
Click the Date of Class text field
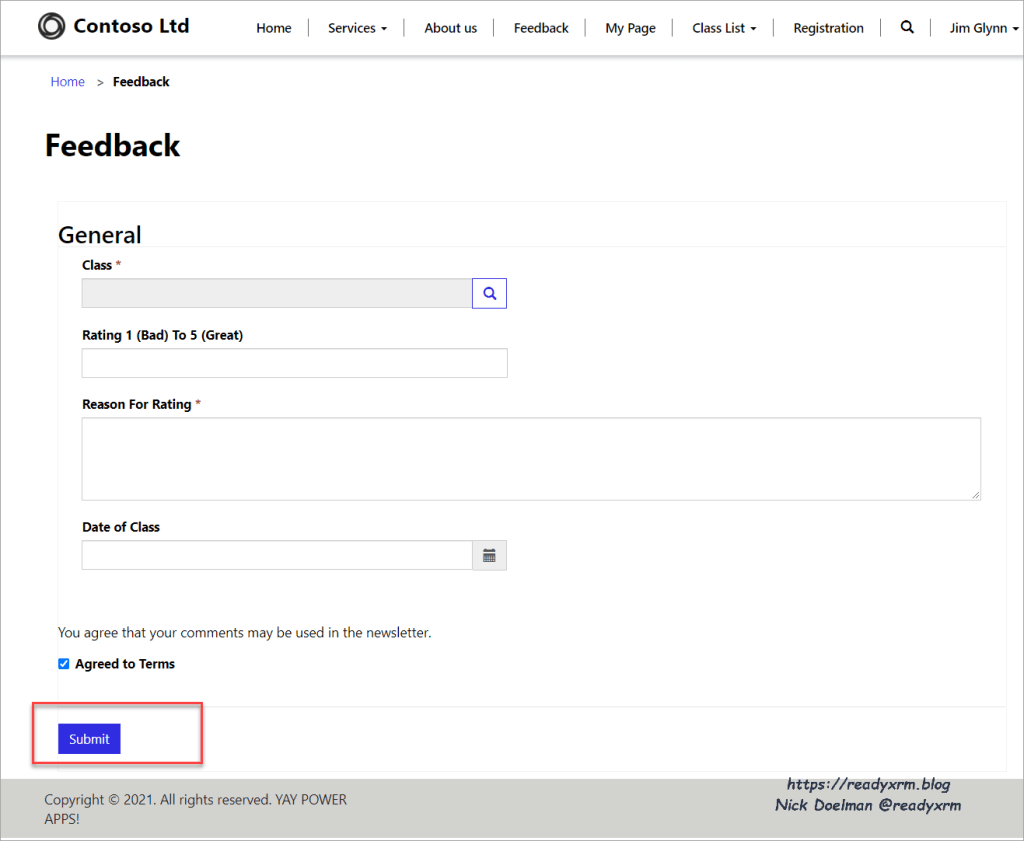click(276, 555)
